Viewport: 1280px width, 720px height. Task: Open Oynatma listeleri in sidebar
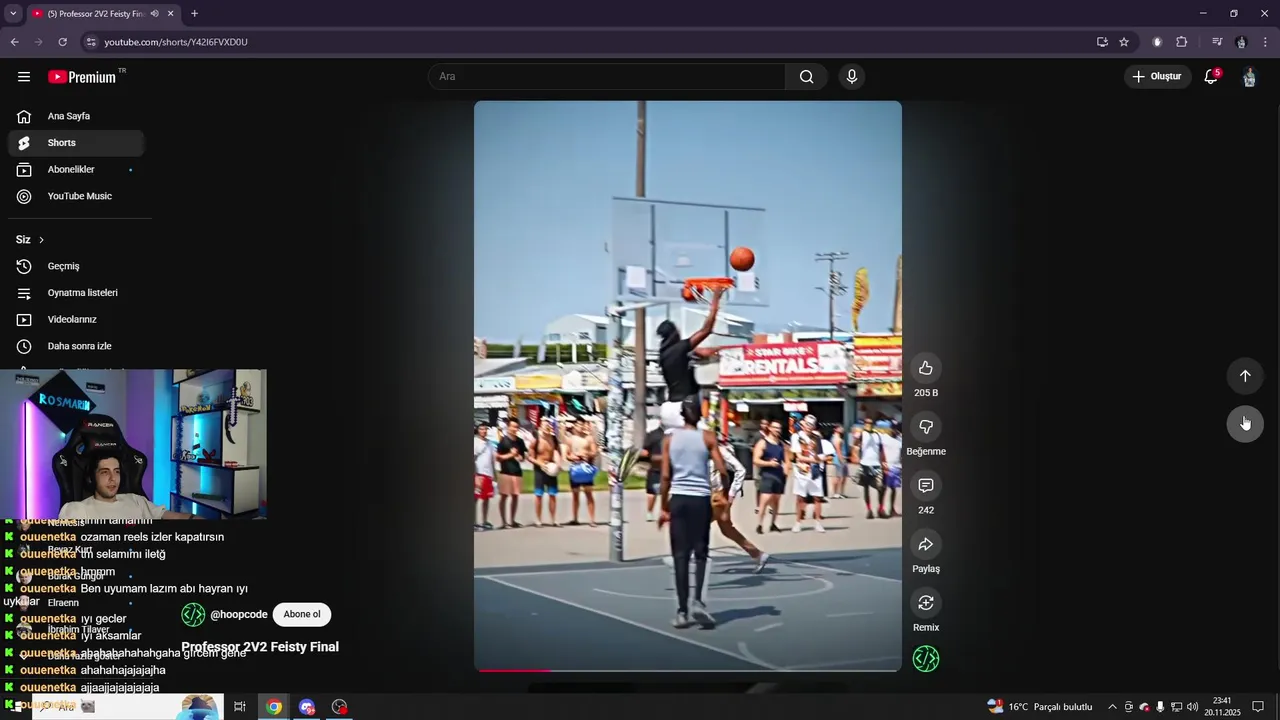(76, 293)
